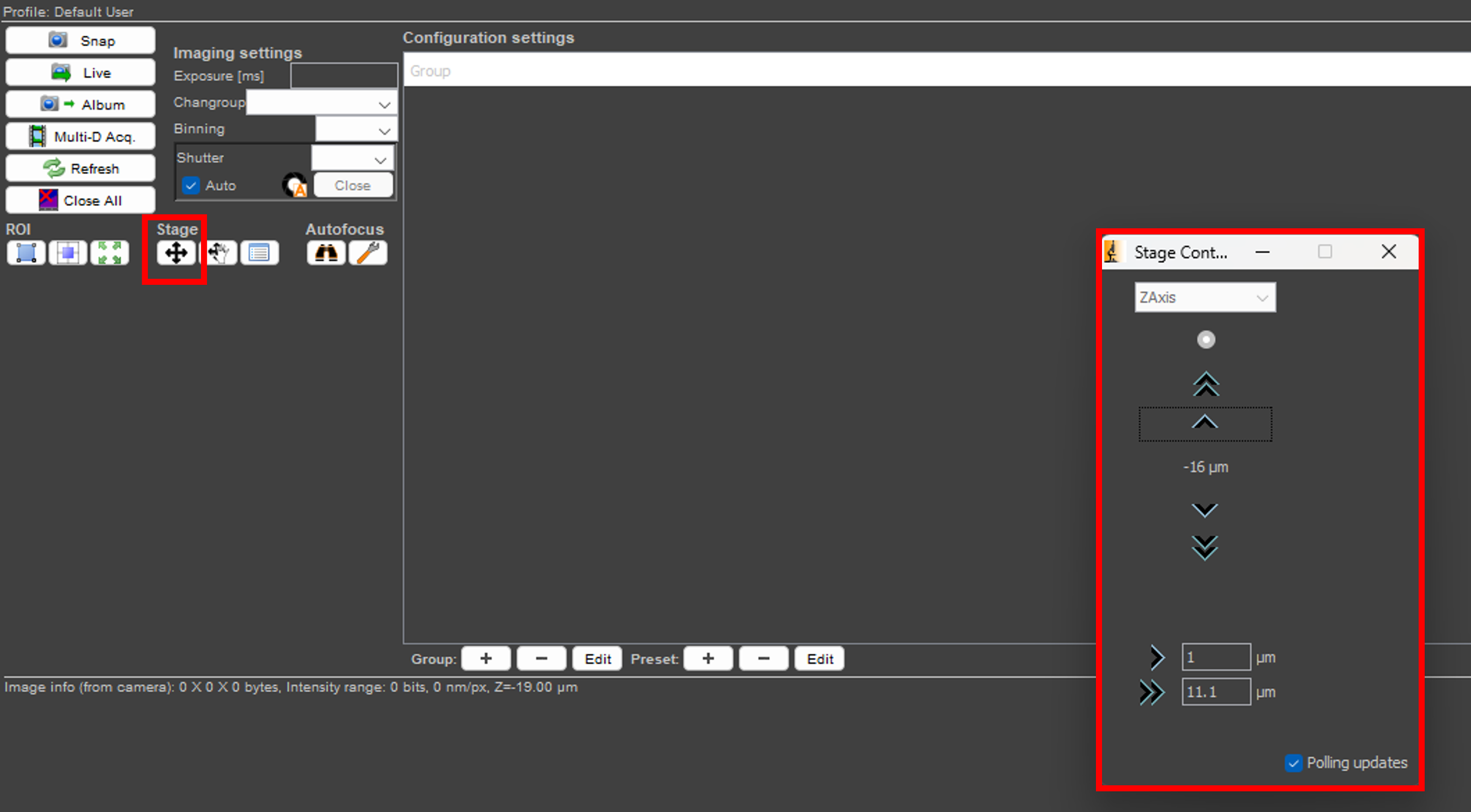Add a new configuration Group with plus

click(x=486, y=659)
